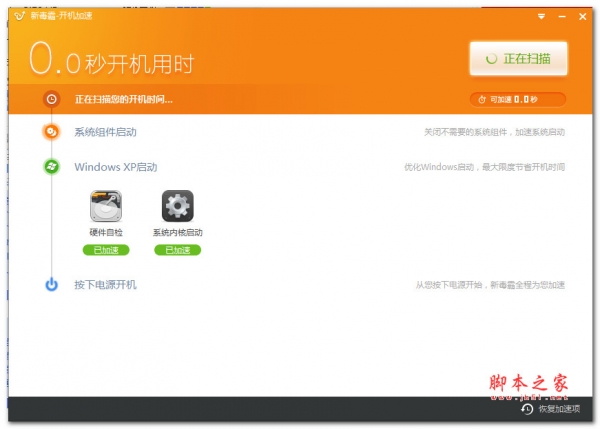Minimize the 新毒霸 window
This screenshot has height=429, width=600.
pos(562,16)
